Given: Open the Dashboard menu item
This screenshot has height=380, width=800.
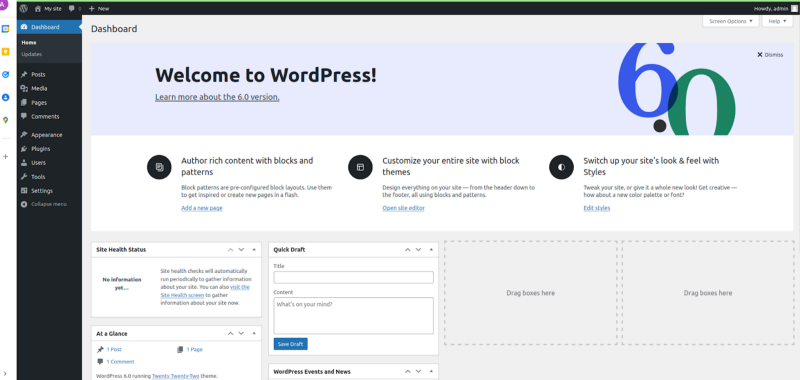Looking at the screenshot, I should click(49, 27).
